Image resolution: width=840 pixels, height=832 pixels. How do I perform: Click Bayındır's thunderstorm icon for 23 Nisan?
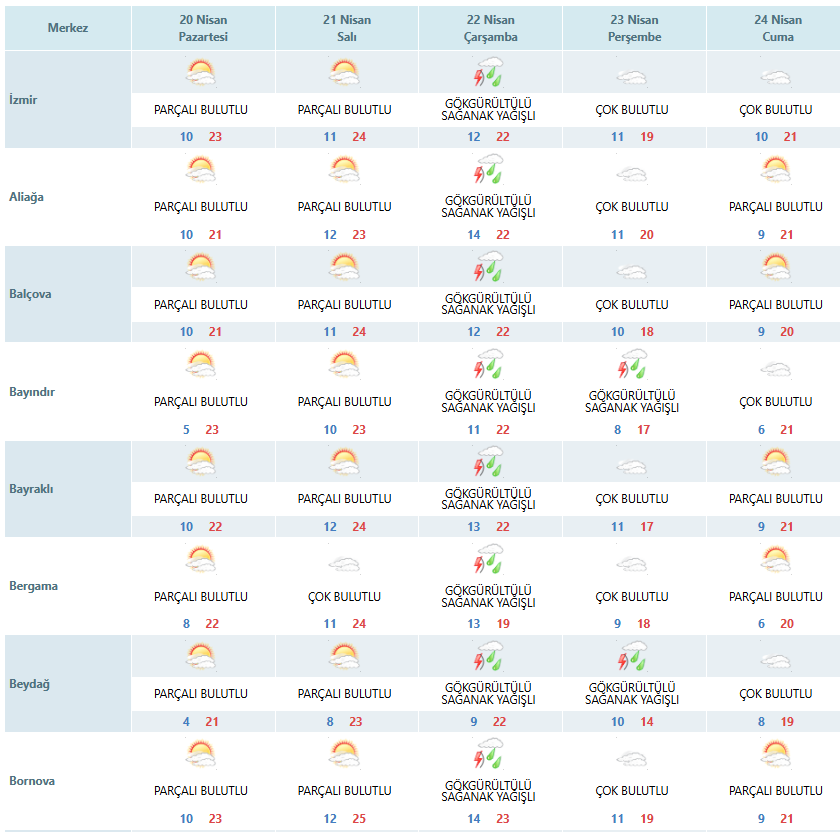632,364
